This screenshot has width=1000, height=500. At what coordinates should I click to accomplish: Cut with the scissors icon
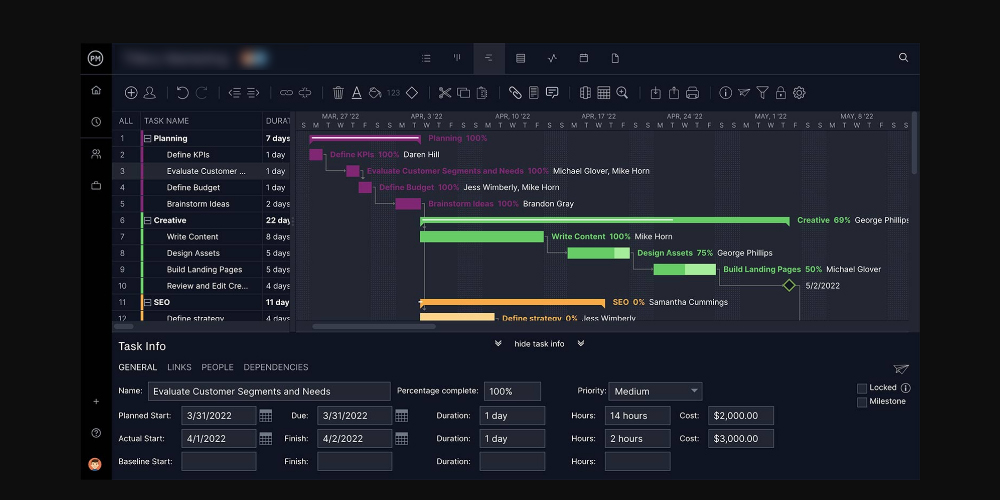445,93
